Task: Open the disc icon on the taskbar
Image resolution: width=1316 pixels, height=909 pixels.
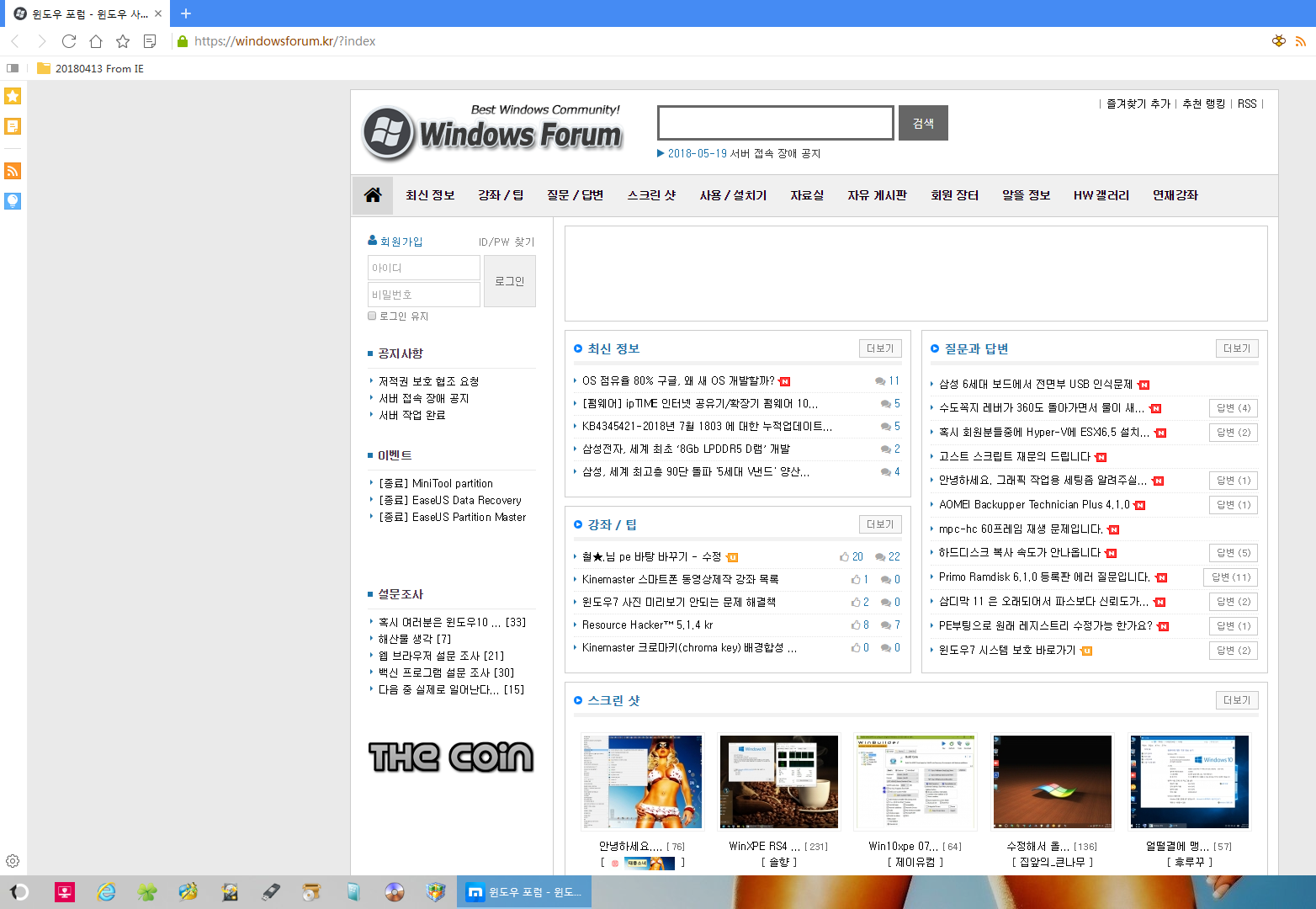Action: click(x=394, y=892)
